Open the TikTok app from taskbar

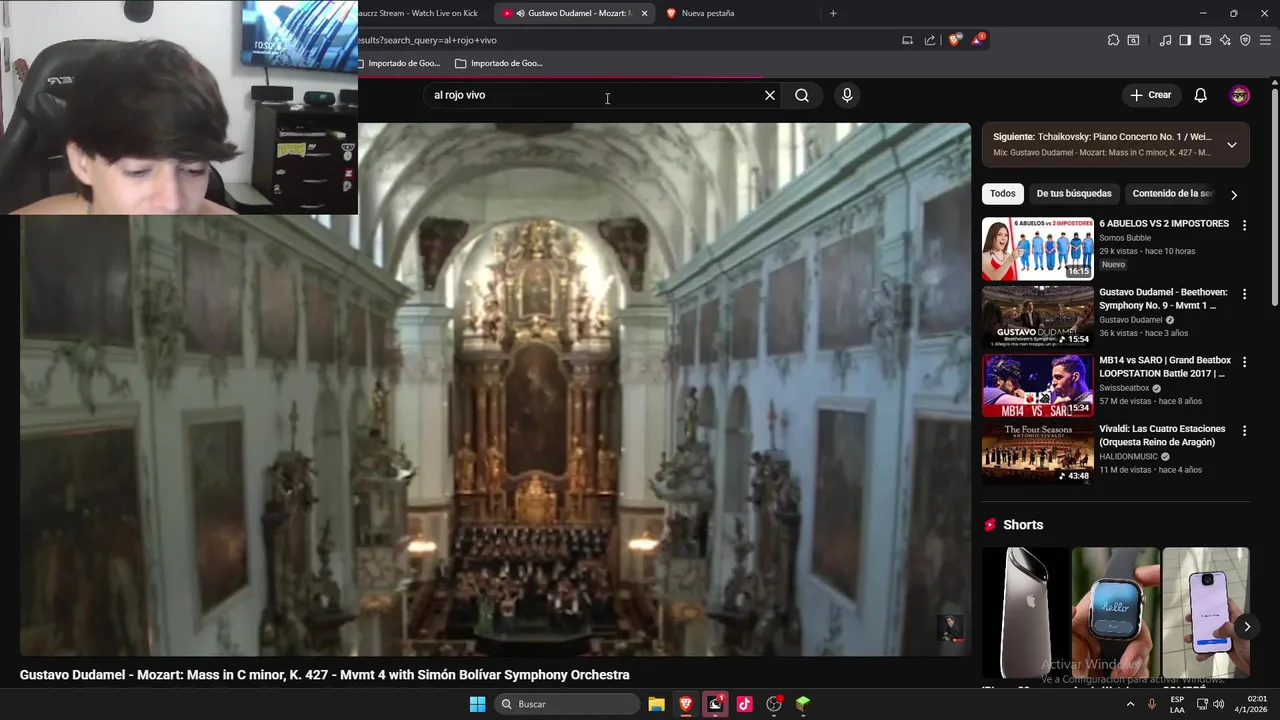pyautogui.click(x=744, y=704)
